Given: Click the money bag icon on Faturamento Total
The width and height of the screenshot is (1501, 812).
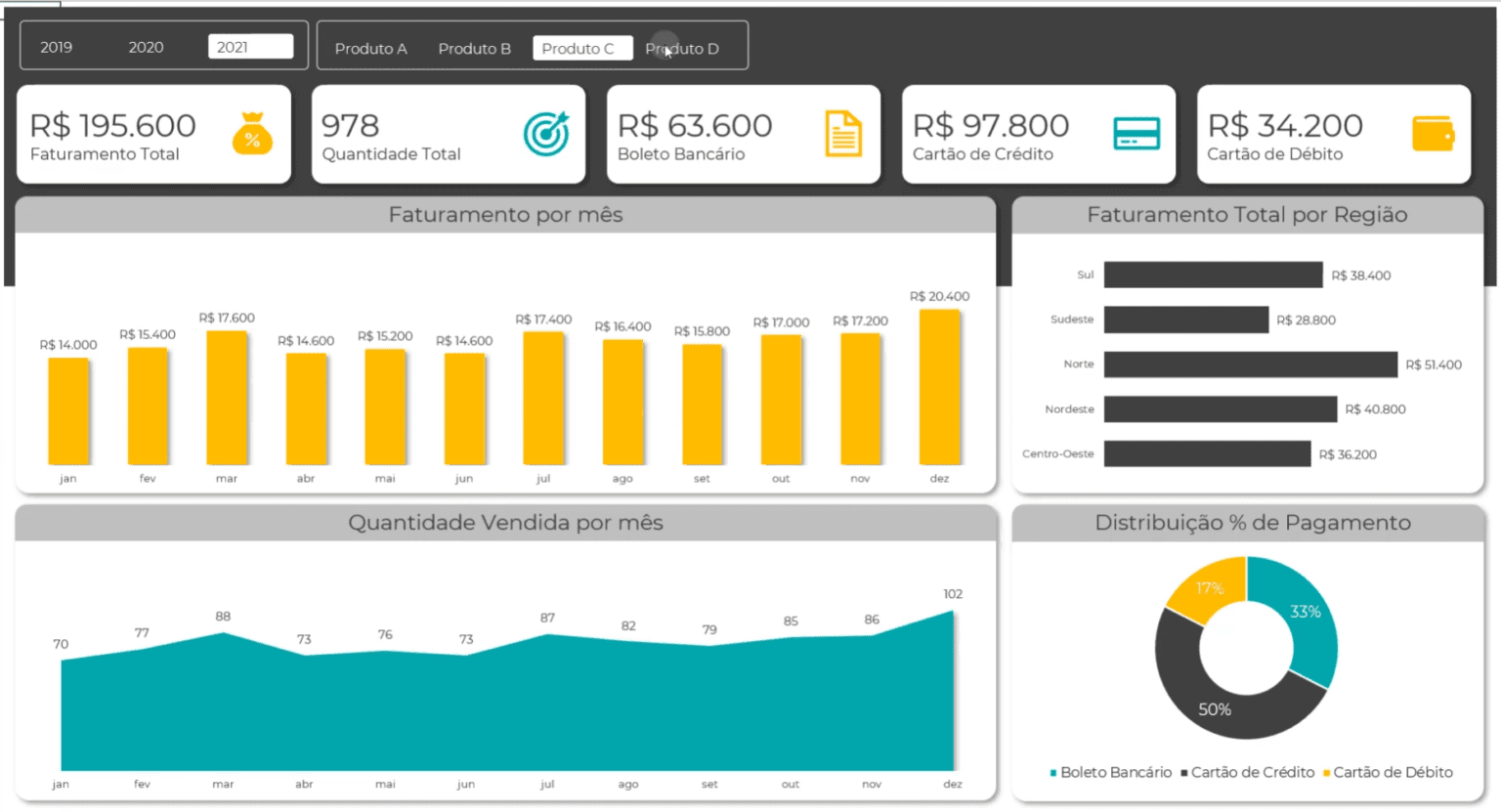Looking at the screenshot, I should pyautogui.click(x=252, y=135).
